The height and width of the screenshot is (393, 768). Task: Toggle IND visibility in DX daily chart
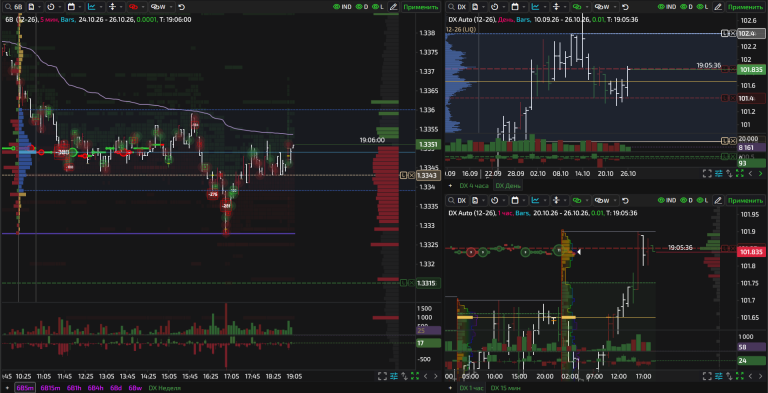[x=668, y=7]
